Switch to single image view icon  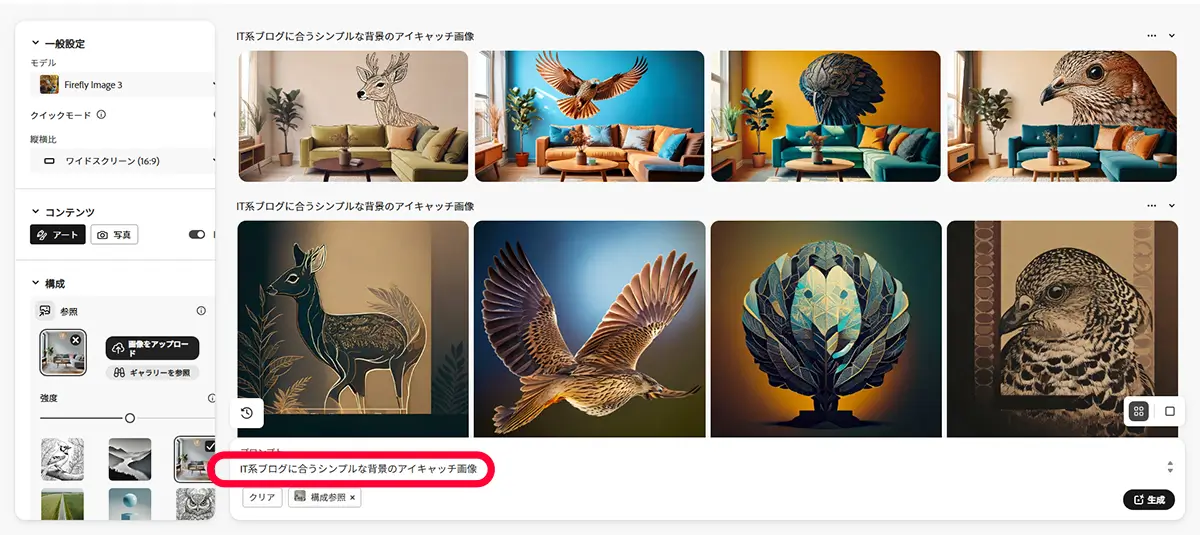pos(1170,411)
